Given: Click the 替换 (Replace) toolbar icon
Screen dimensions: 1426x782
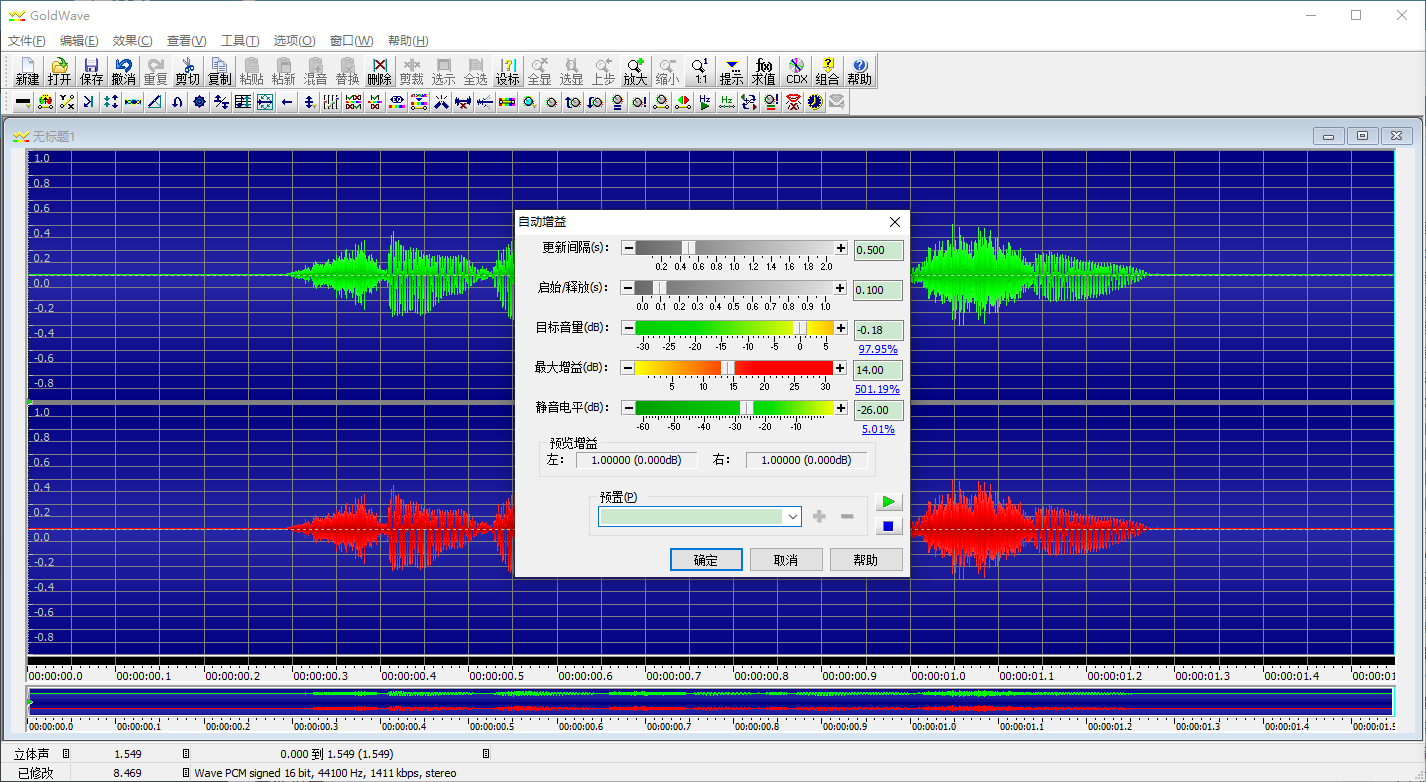Looking at the screenshot, I should click(347, 71).
